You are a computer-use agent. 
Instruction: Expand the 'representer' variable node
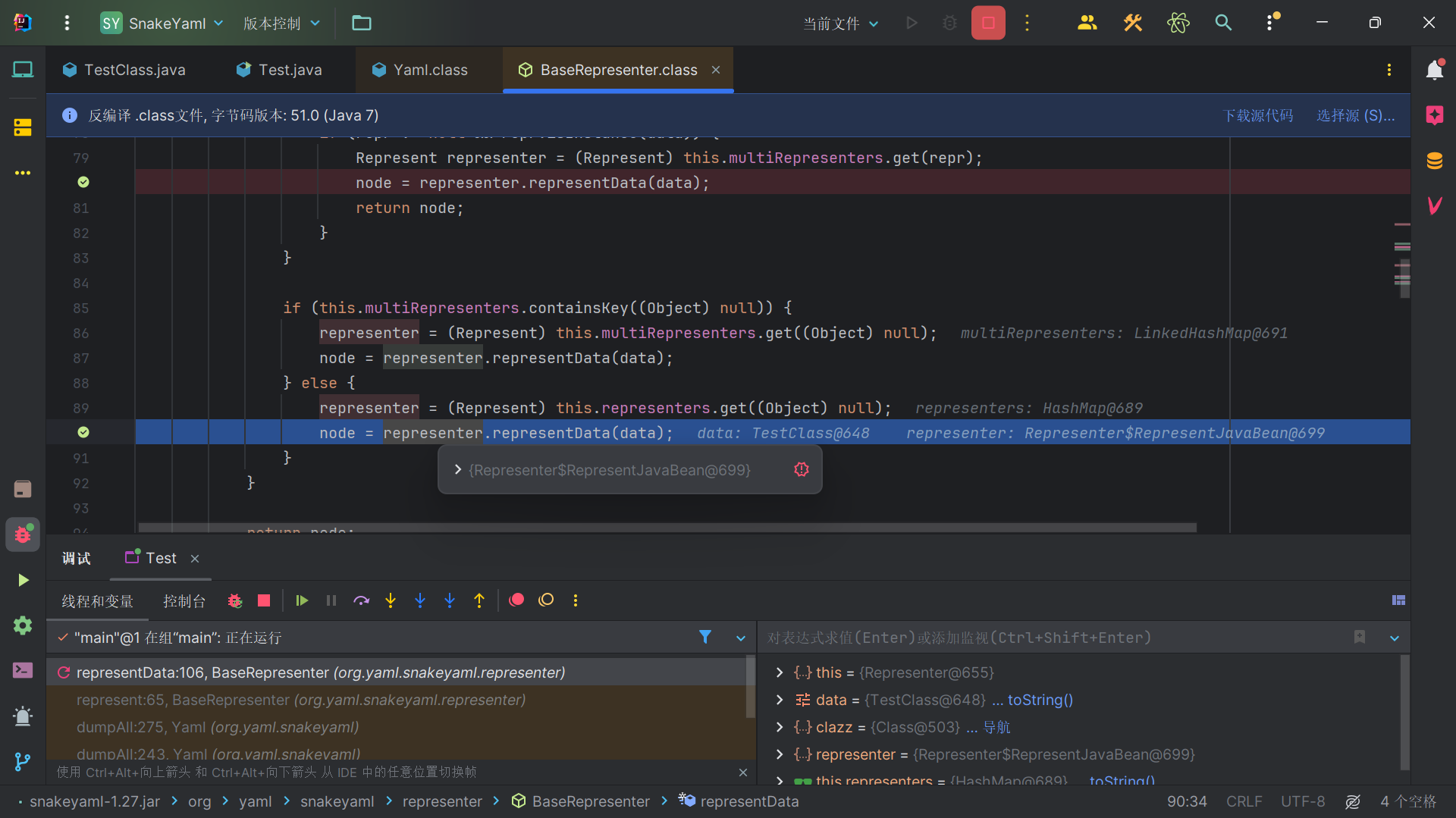tap(780, 754)
